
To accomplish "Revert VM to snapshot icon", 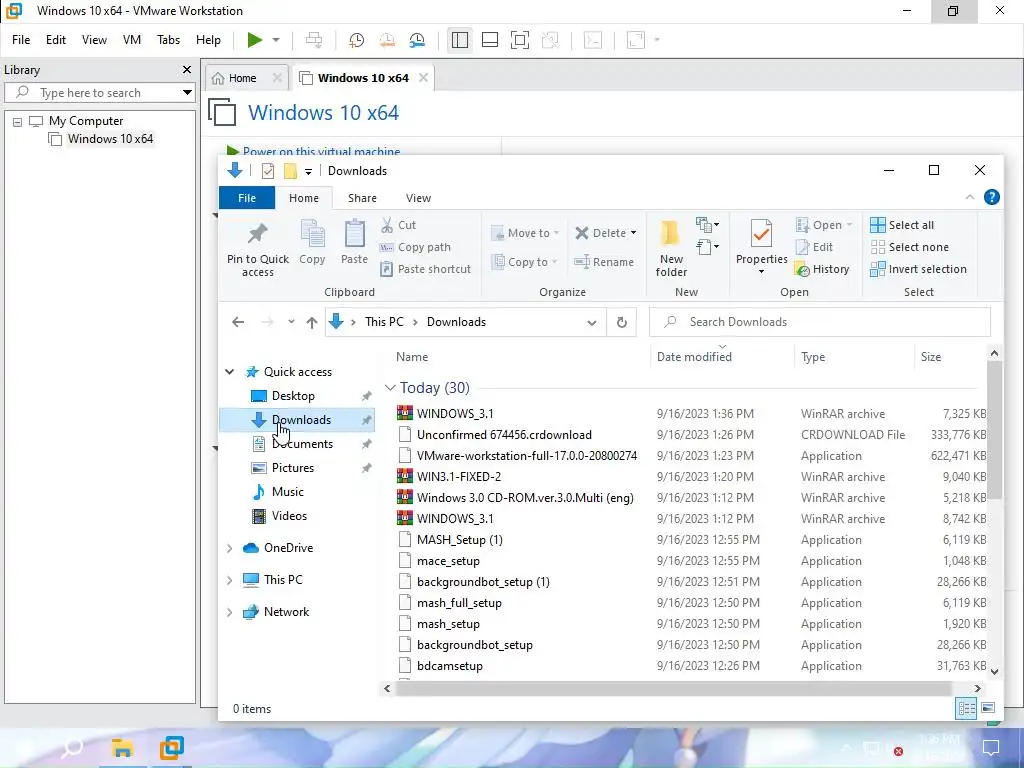I will (387, 40).
